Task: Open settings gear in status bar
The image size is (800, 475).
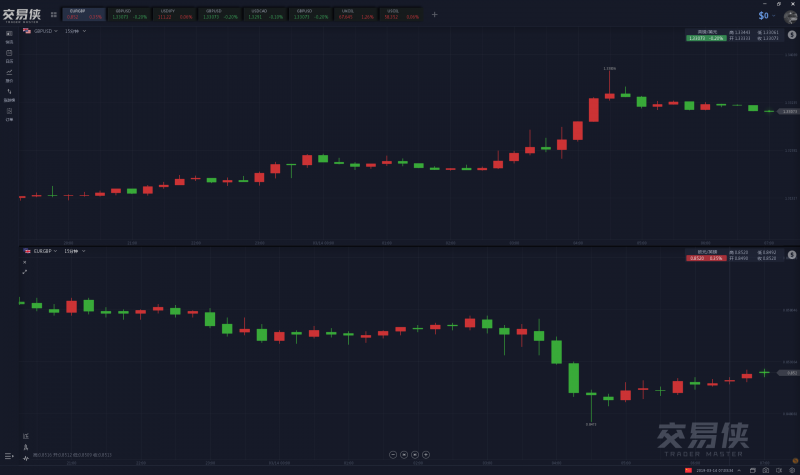Action: [792, 470]
